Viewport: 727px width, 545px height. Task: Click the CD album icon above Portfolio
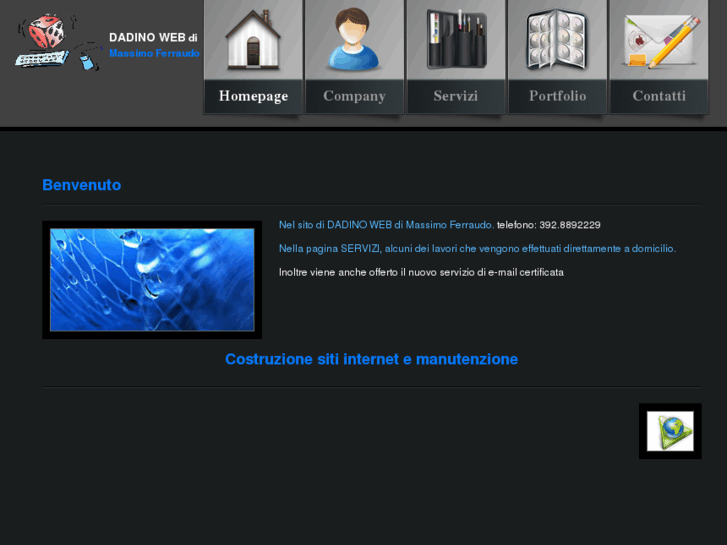coord(557,40)
